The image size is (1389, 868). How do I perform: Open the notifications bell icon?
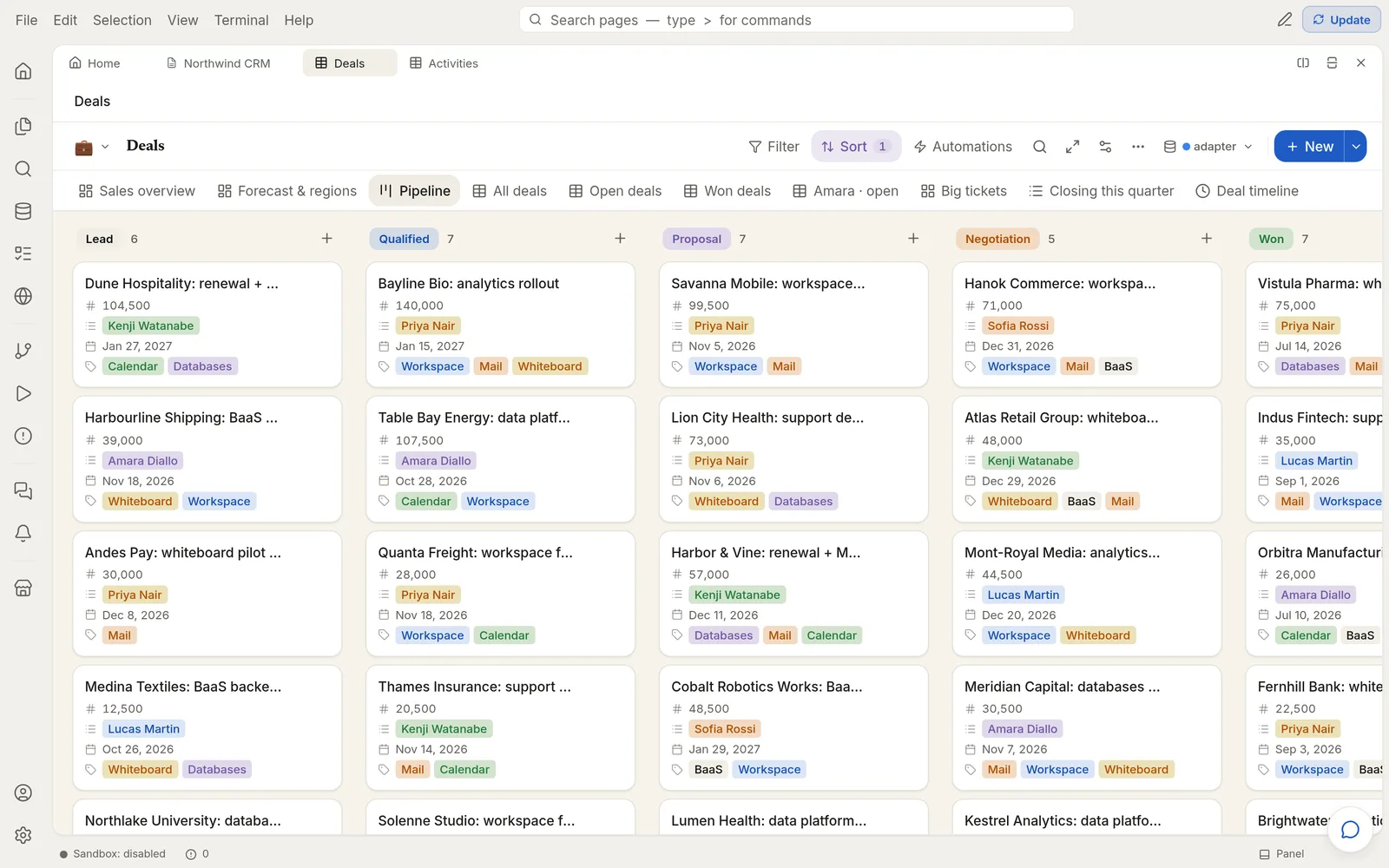coord(23,533)
